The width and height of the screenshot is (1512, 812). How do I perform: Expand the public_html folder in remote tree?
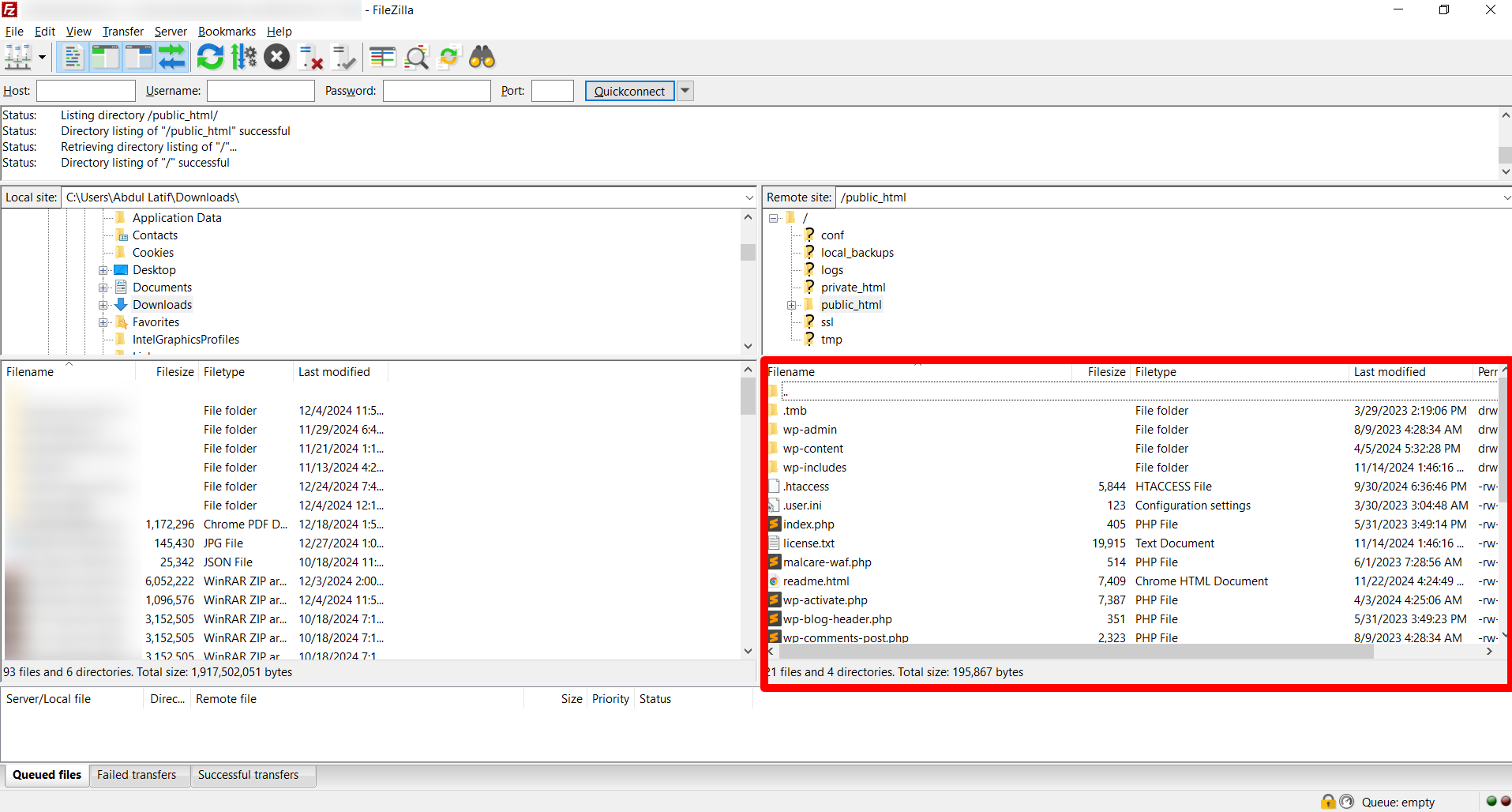pos(792,304)
